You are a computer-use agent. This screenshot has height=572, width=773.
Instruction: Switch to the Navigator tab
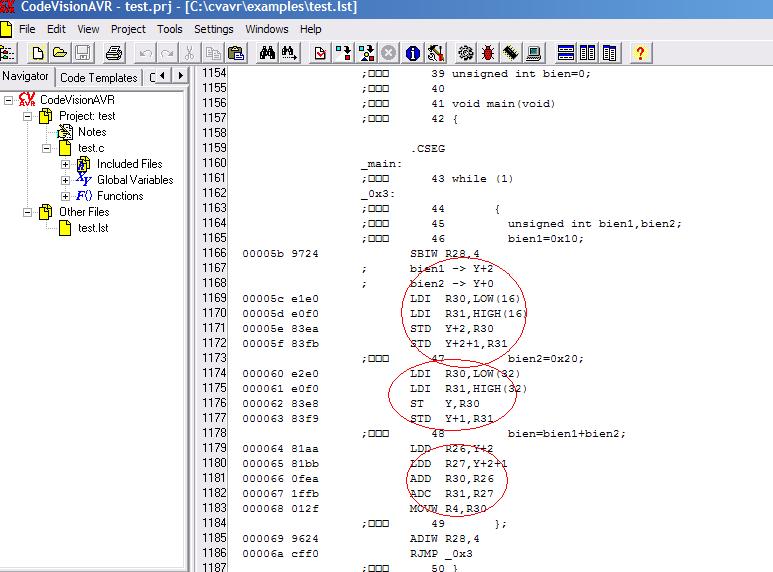click(26, 76)
